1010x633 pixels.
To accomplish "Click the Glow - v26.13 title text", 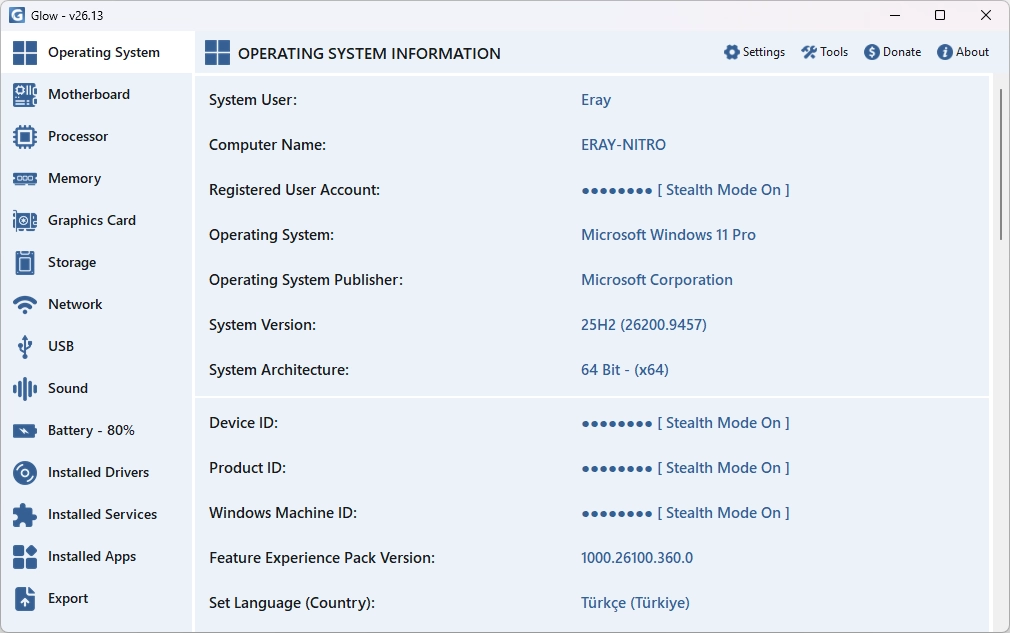I will pyautogui.click(x=67, y=15).
